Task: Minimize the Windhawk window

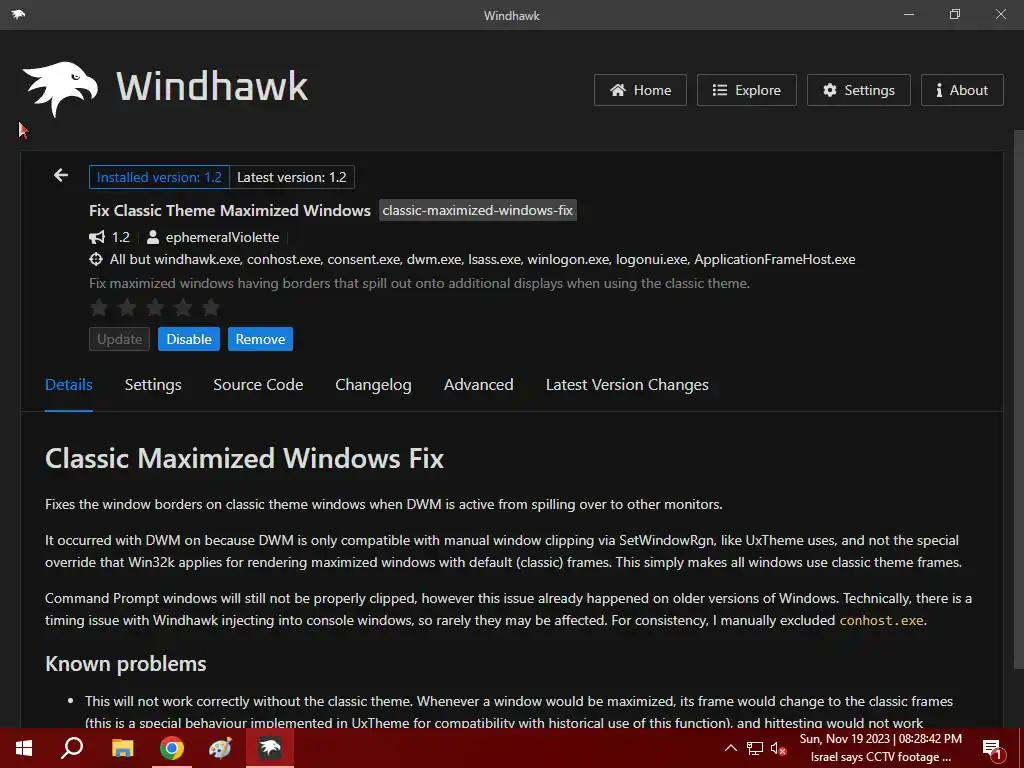Action: pos(908,14)
